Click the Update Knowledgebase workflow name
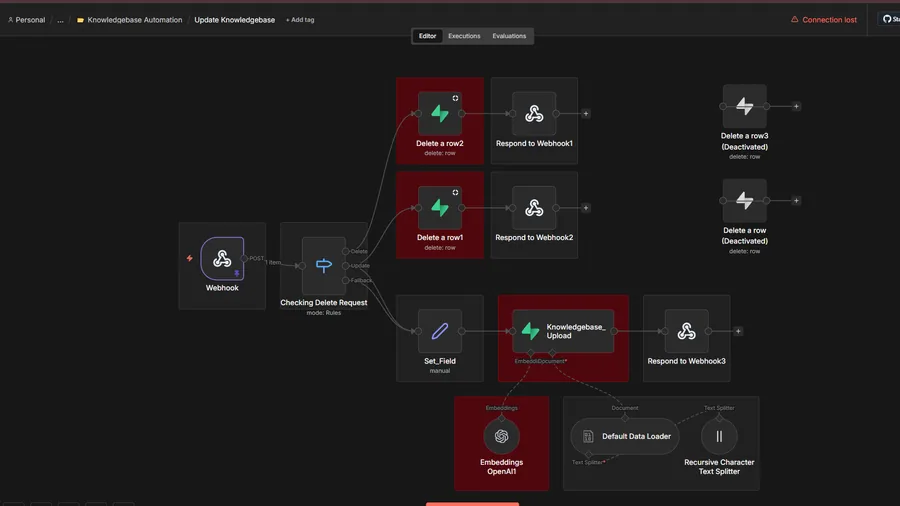Image resolution: width=900 pixels, height=506 pixels. click(x=234, y=20)
